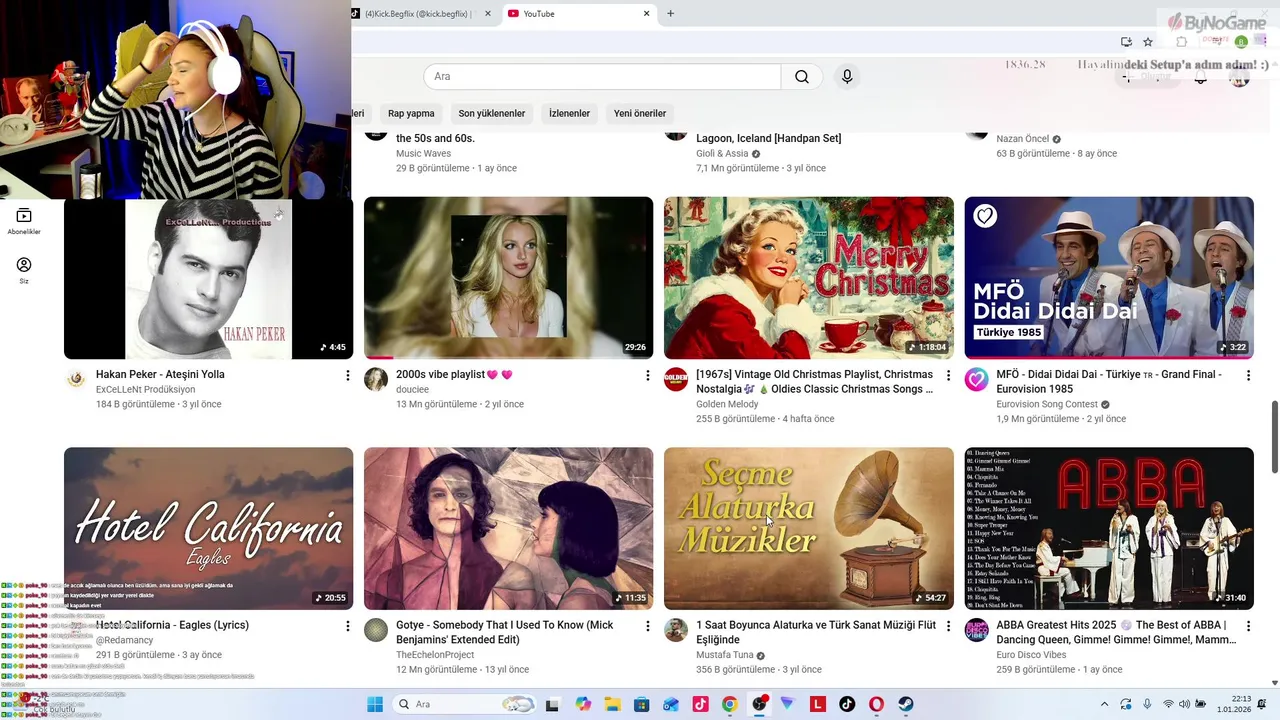Screen dimensions: 1280x720
Task: Start voice search with the microphone icon
Action: [847, 77]
